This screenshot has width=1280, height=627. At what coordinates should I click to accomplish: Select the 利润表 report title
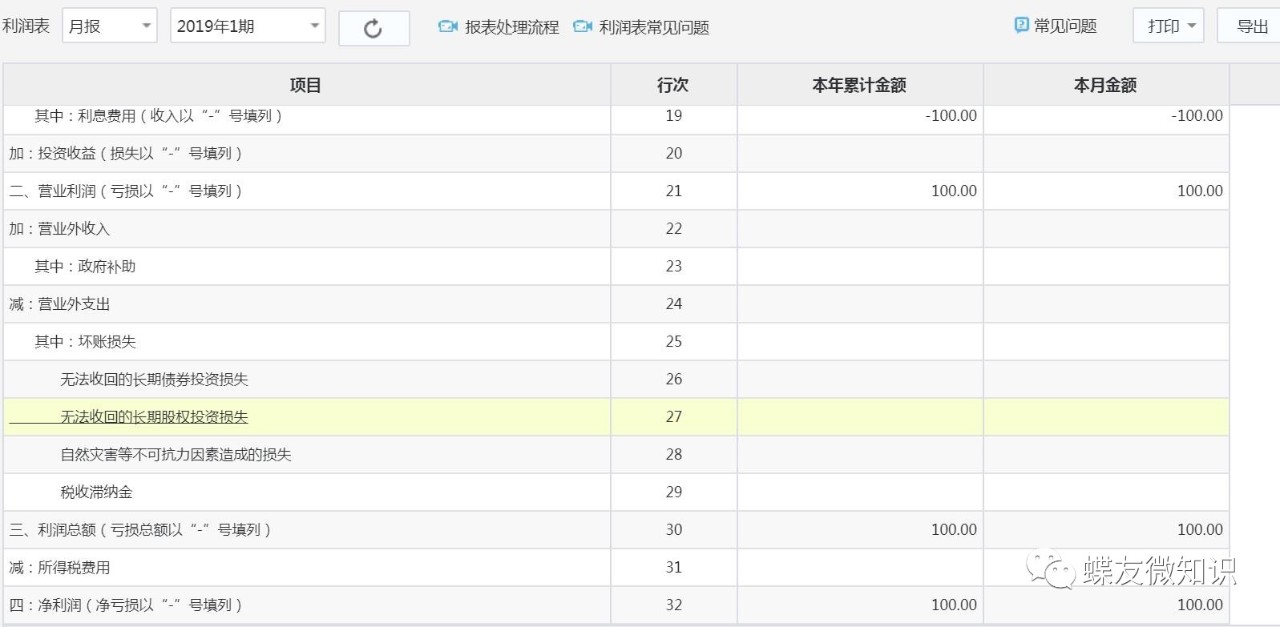click(24, 26)
